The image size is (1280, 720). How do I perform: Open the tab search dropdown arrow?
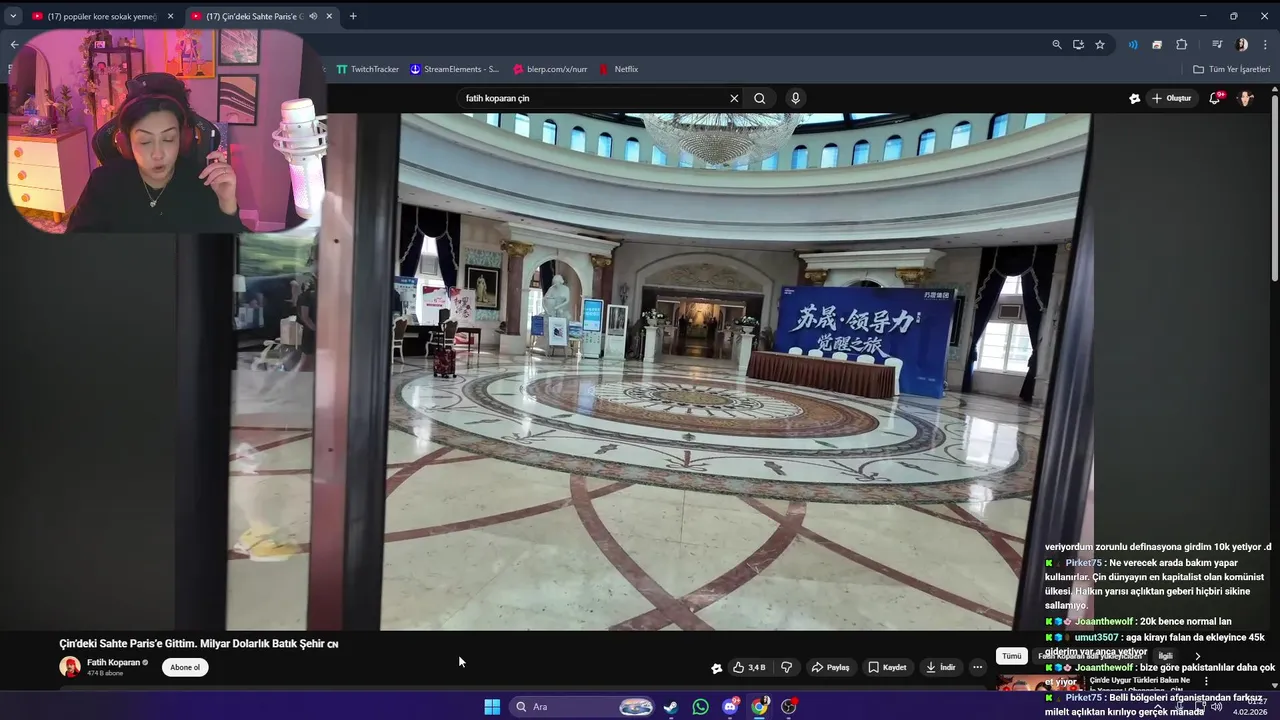coord(13,16)
